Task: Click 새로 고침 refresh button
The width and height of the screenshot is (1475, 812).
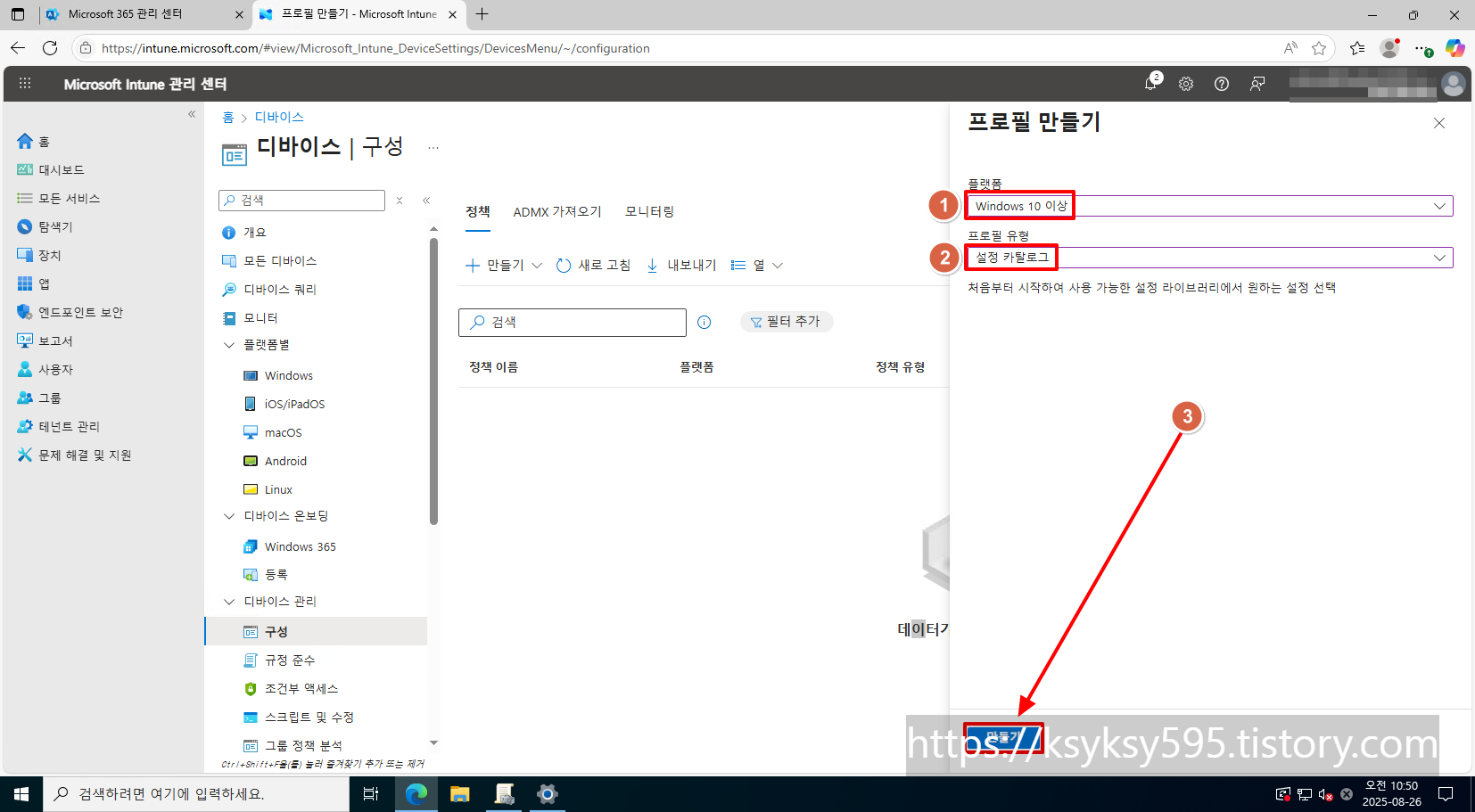Action: [593, 265]
